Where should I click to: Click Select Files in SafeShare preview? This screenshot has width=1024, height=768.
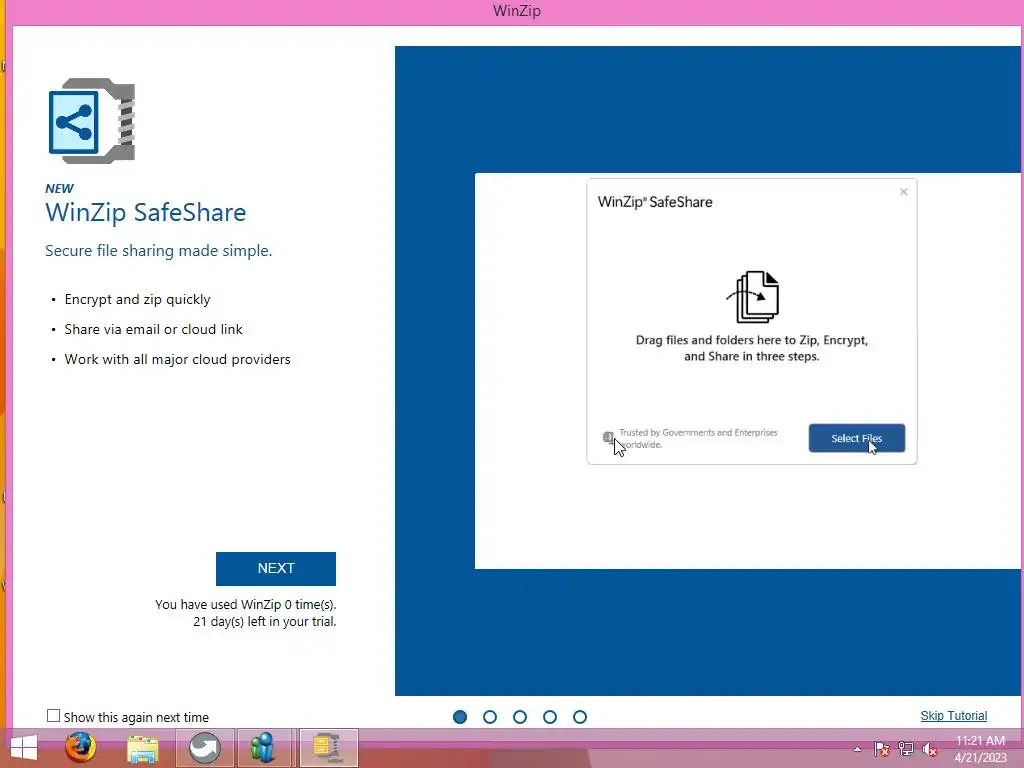857,438
